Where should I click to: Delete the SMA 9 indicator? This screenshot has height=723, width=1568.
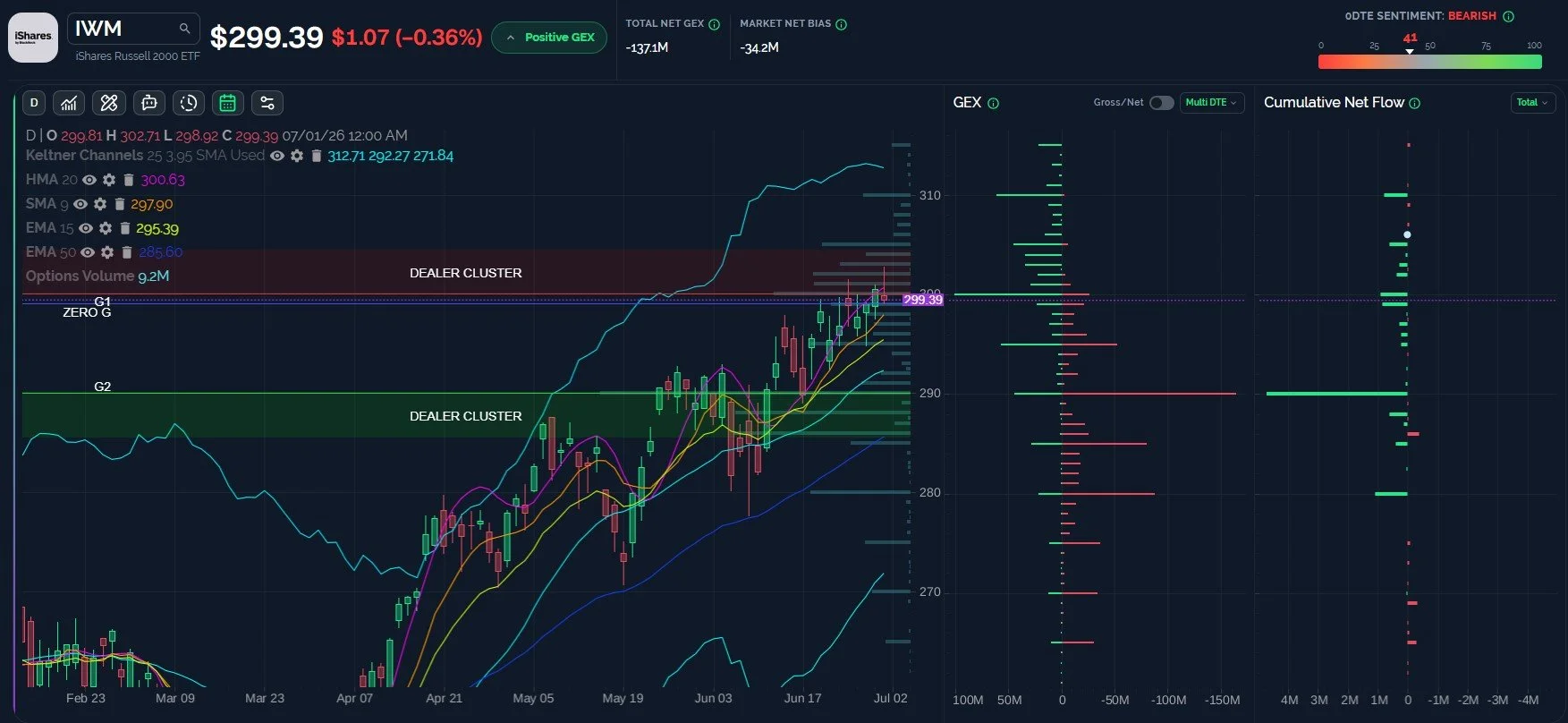[x=119, y=204]
